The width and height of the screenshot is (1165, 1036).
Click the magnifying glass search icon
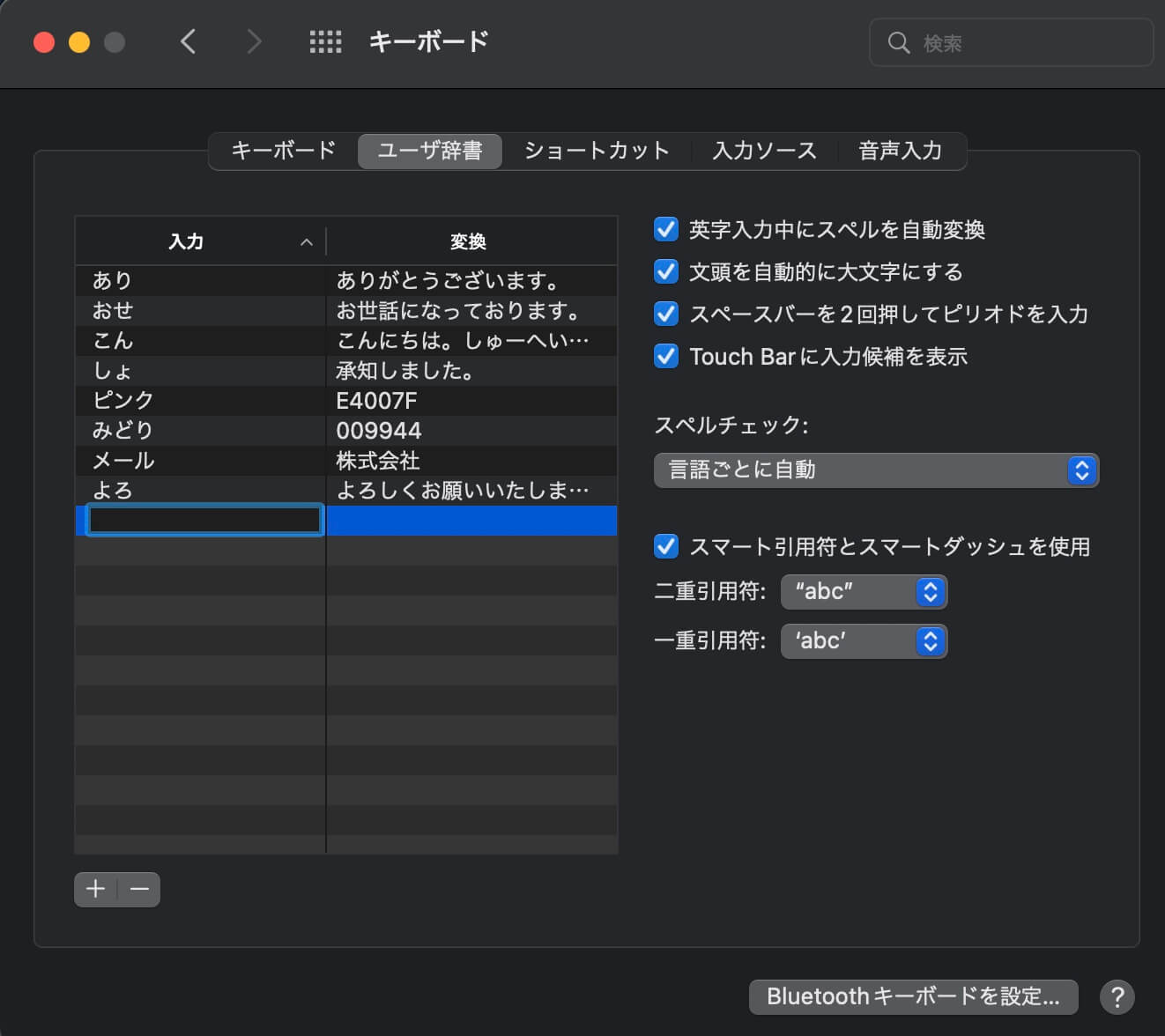[x=898, y=42]
